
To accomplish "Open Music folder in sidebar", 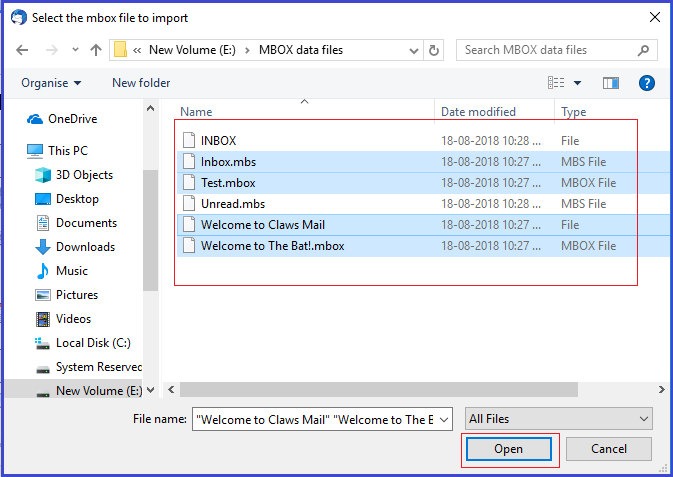I will click(72, 271).
